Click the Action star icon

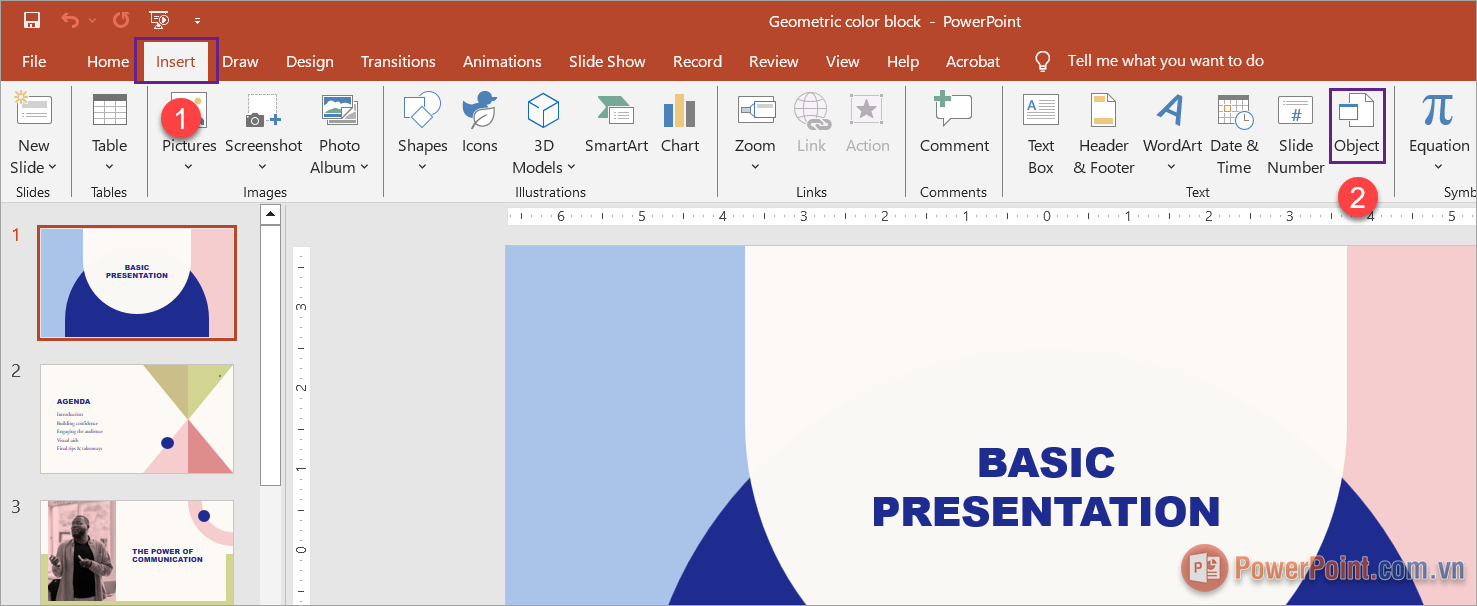point(866,110)
